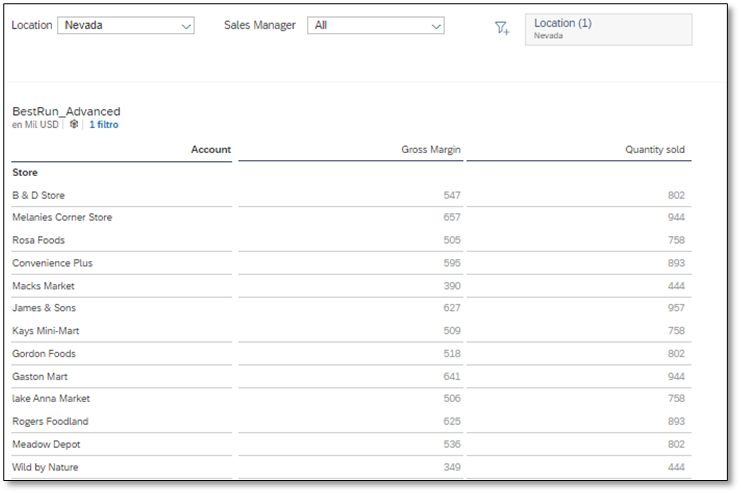Click the model icon beside 'en Mil USD'
This screenshot has width=741, height=493.
coord(74,124)
